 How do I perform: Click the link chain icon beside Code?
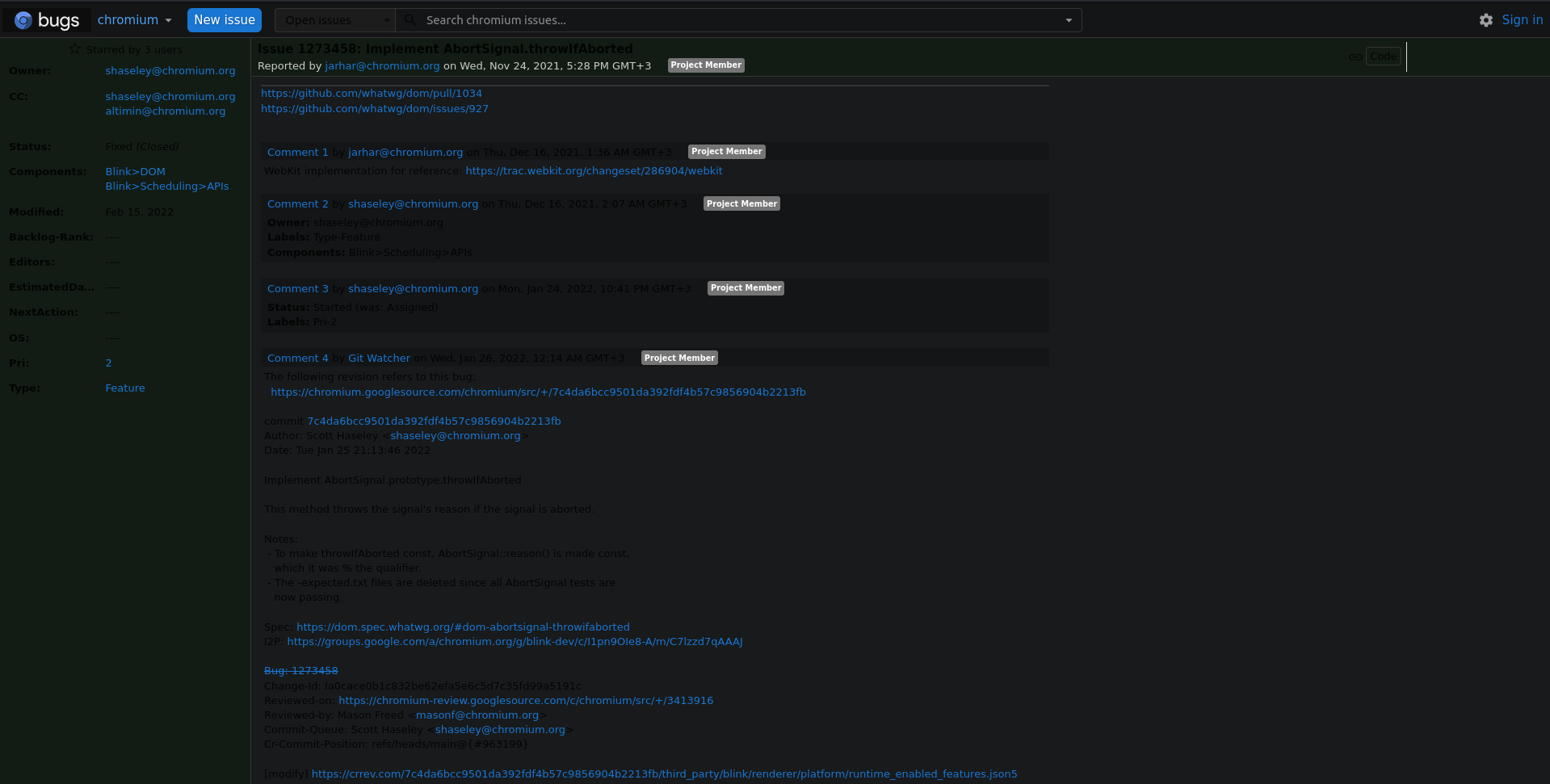[1355, 57]
